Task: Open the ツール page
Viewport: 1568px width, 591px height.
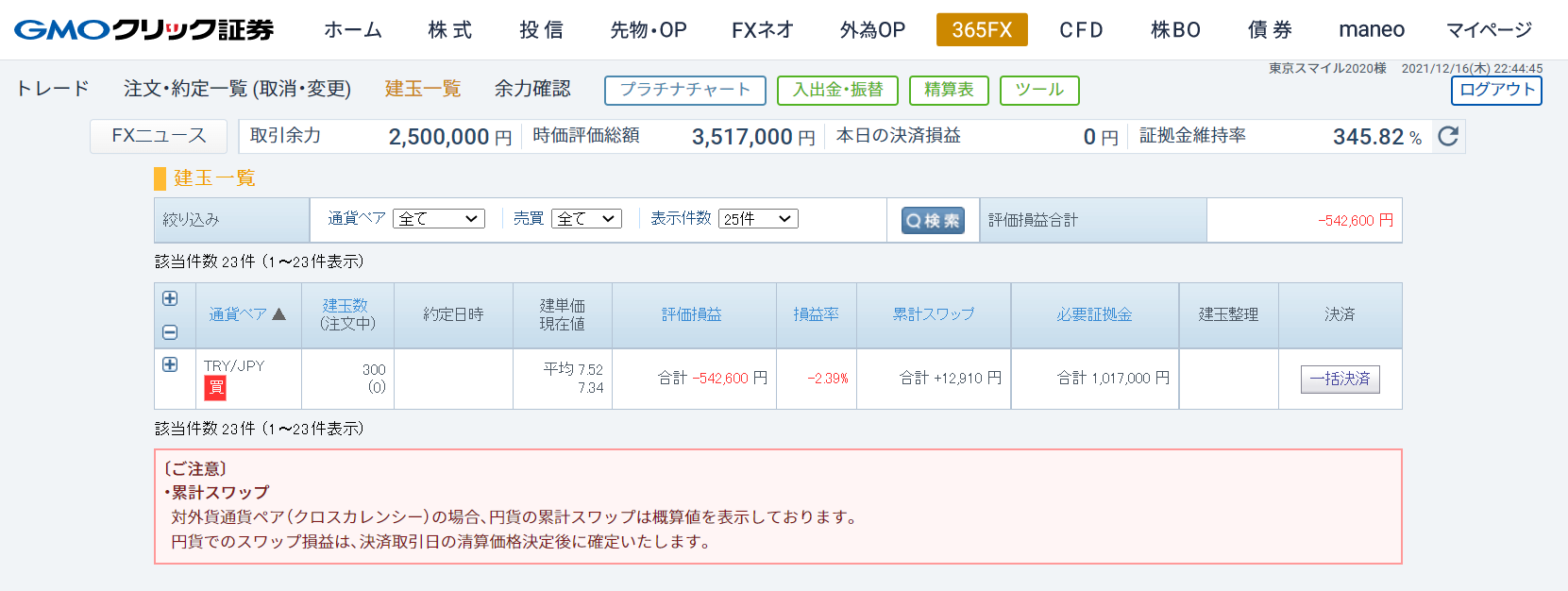Action: [x=1039, y=90]
